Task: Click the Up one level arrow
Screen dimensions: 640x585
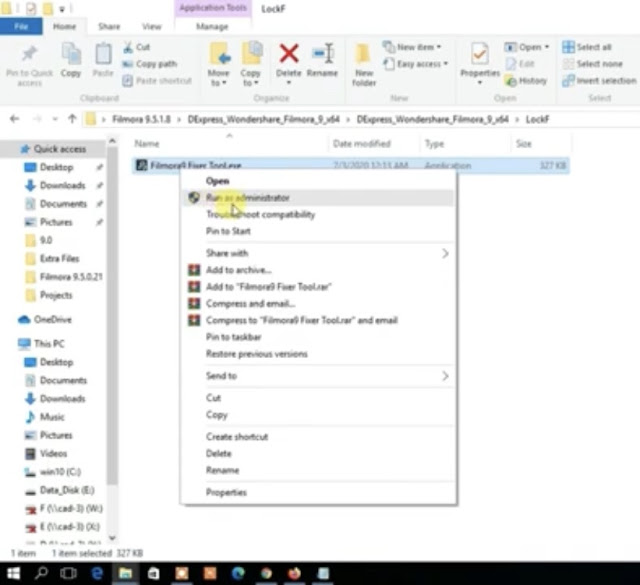Action: [72, 119]
